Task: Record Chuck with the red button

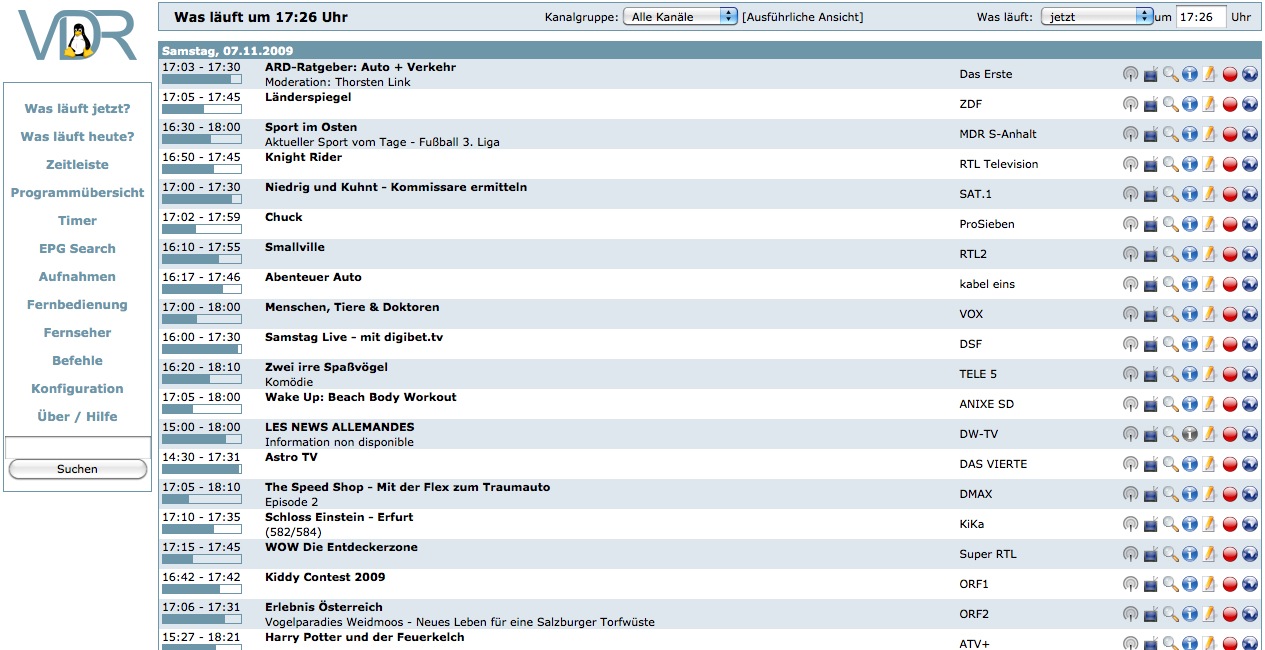Action: tap(1230, 224)
